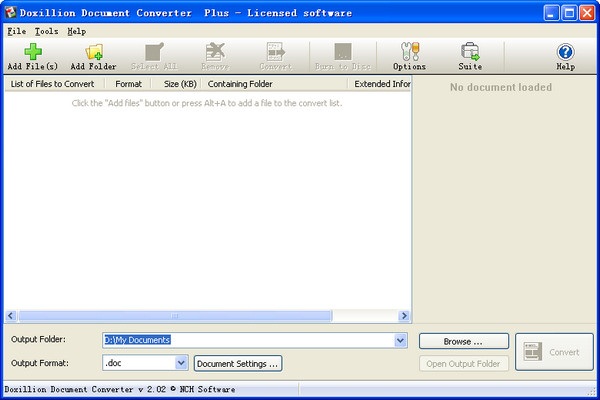Viewport: 600px width, 400px height.
Task: Minimize the Doxillion window
Action: (551, 13)
